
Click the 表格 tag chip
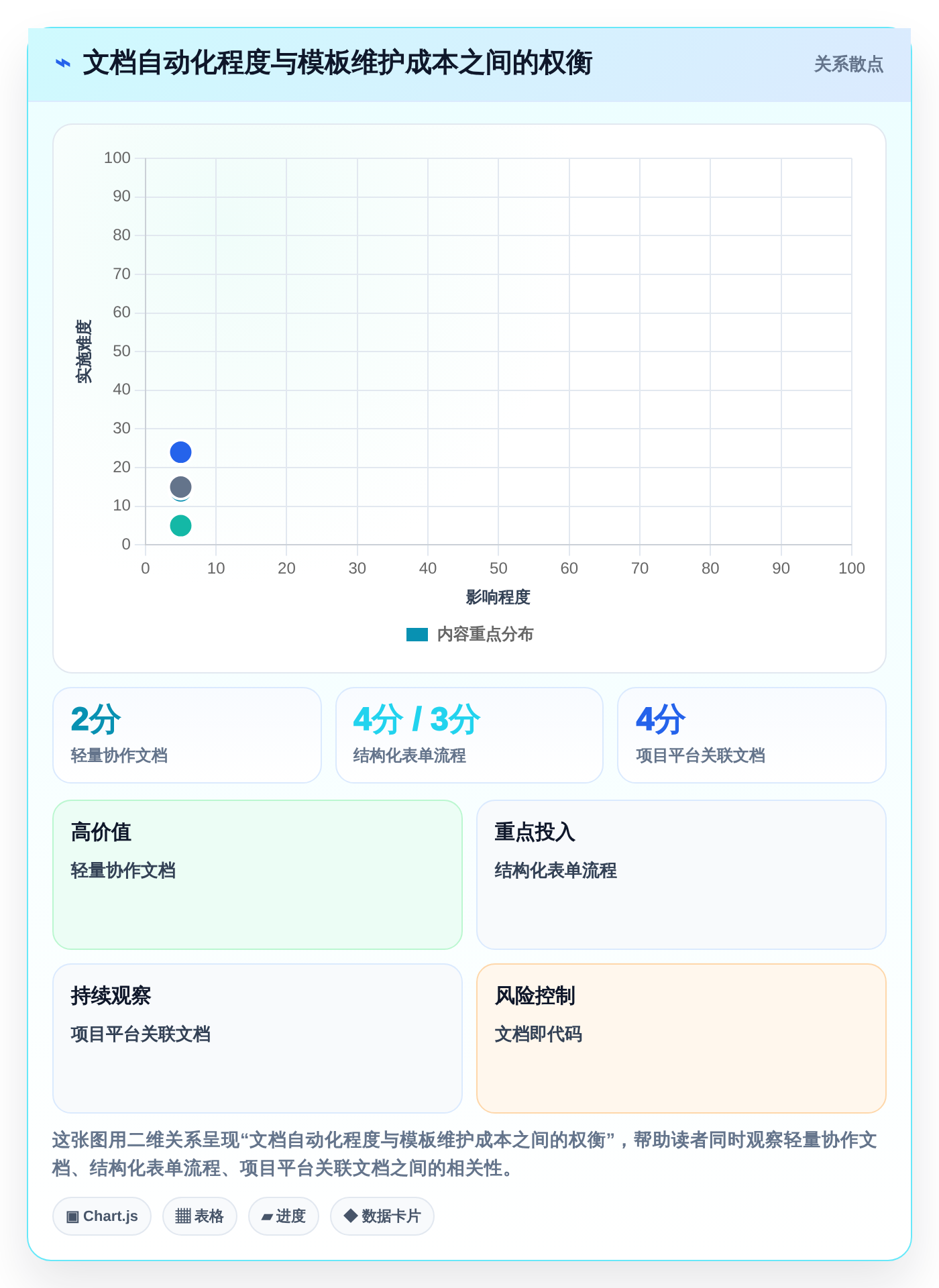200,1216
